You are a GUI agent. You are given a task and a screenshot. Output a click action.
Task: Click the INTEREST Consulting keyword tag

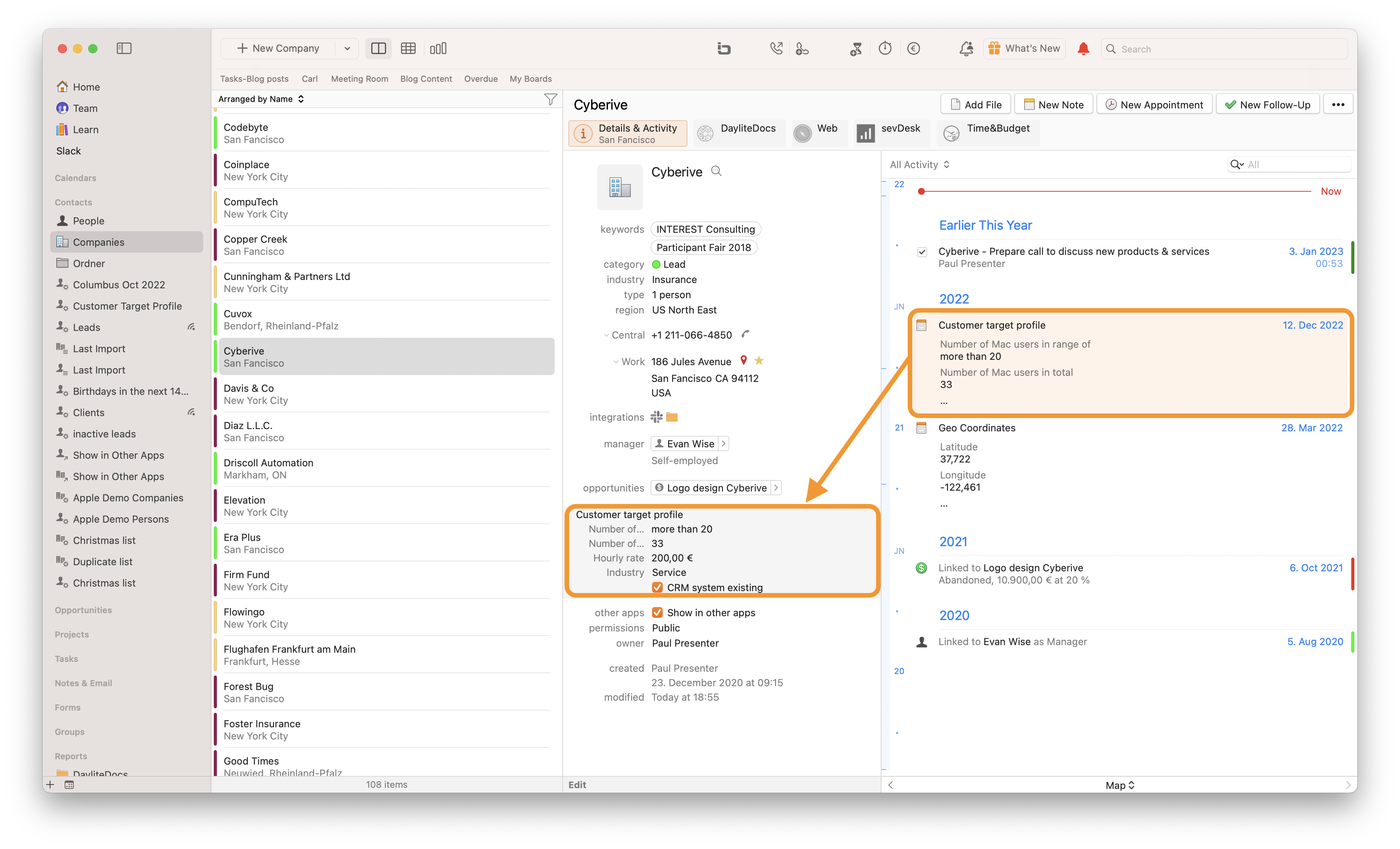pos(706,229)
